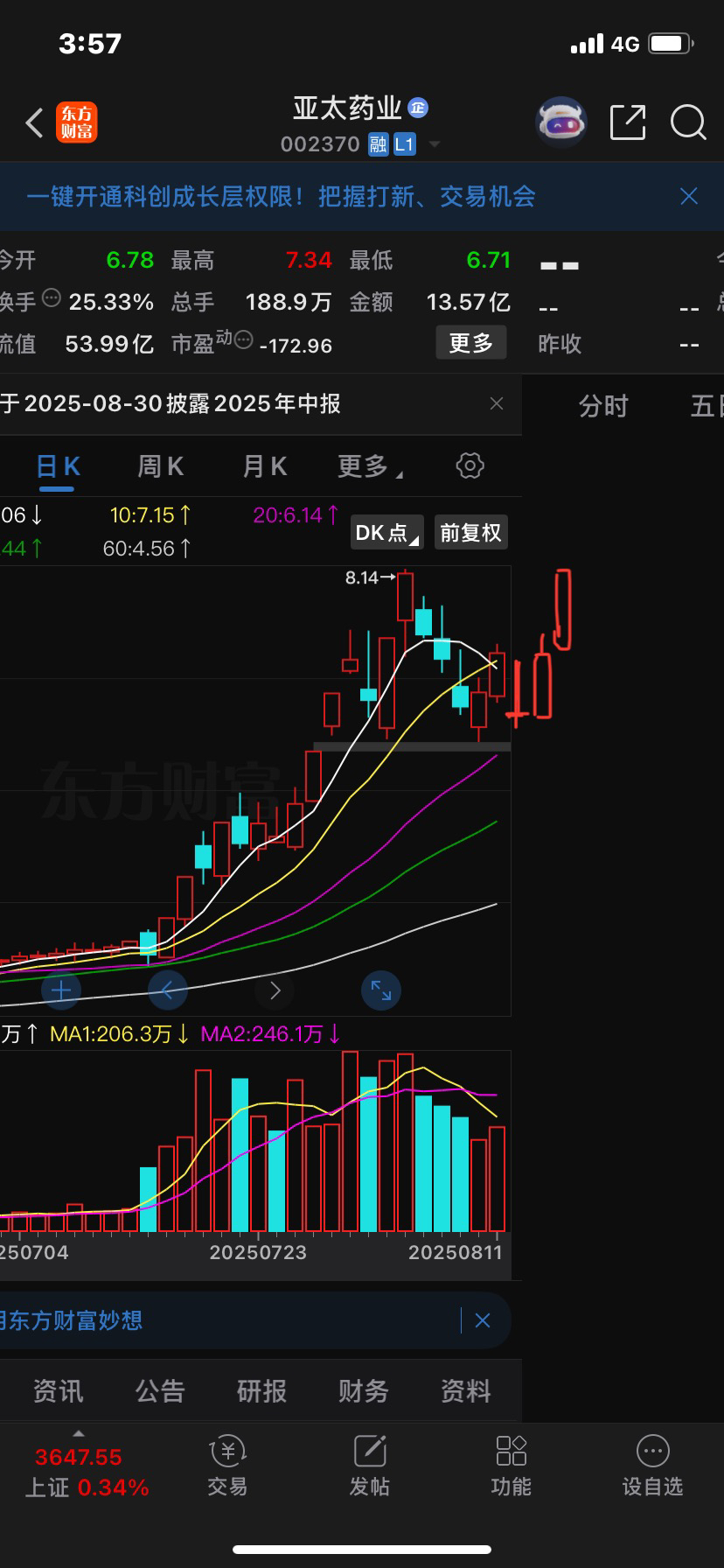Tap the 融 margin badge
The width and height of the screenshot is (724, 1568).
pos(378,144)
